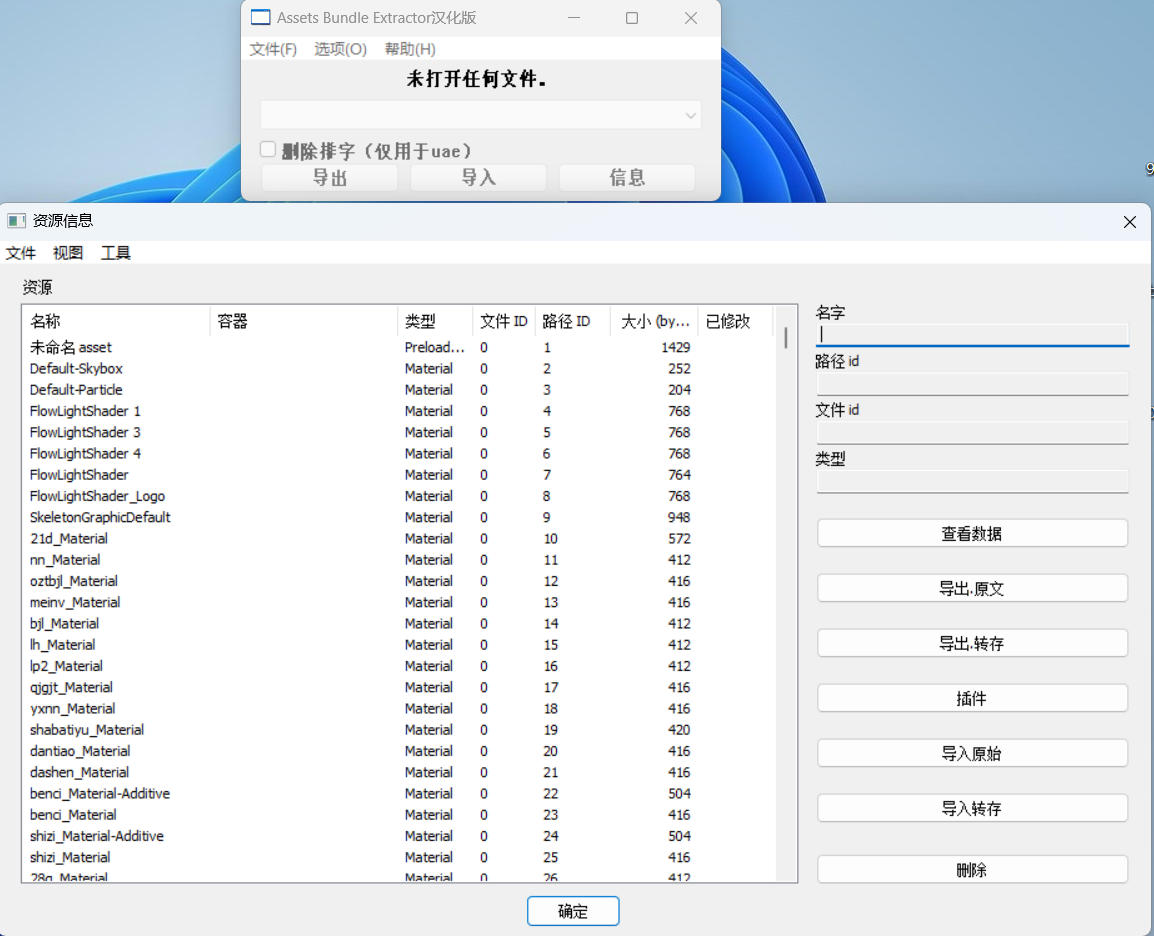This screenshot has width=1154, height=936.
Task: Click inside the 名字 input field
Action: pyautogui.click(x=971, y=334)
